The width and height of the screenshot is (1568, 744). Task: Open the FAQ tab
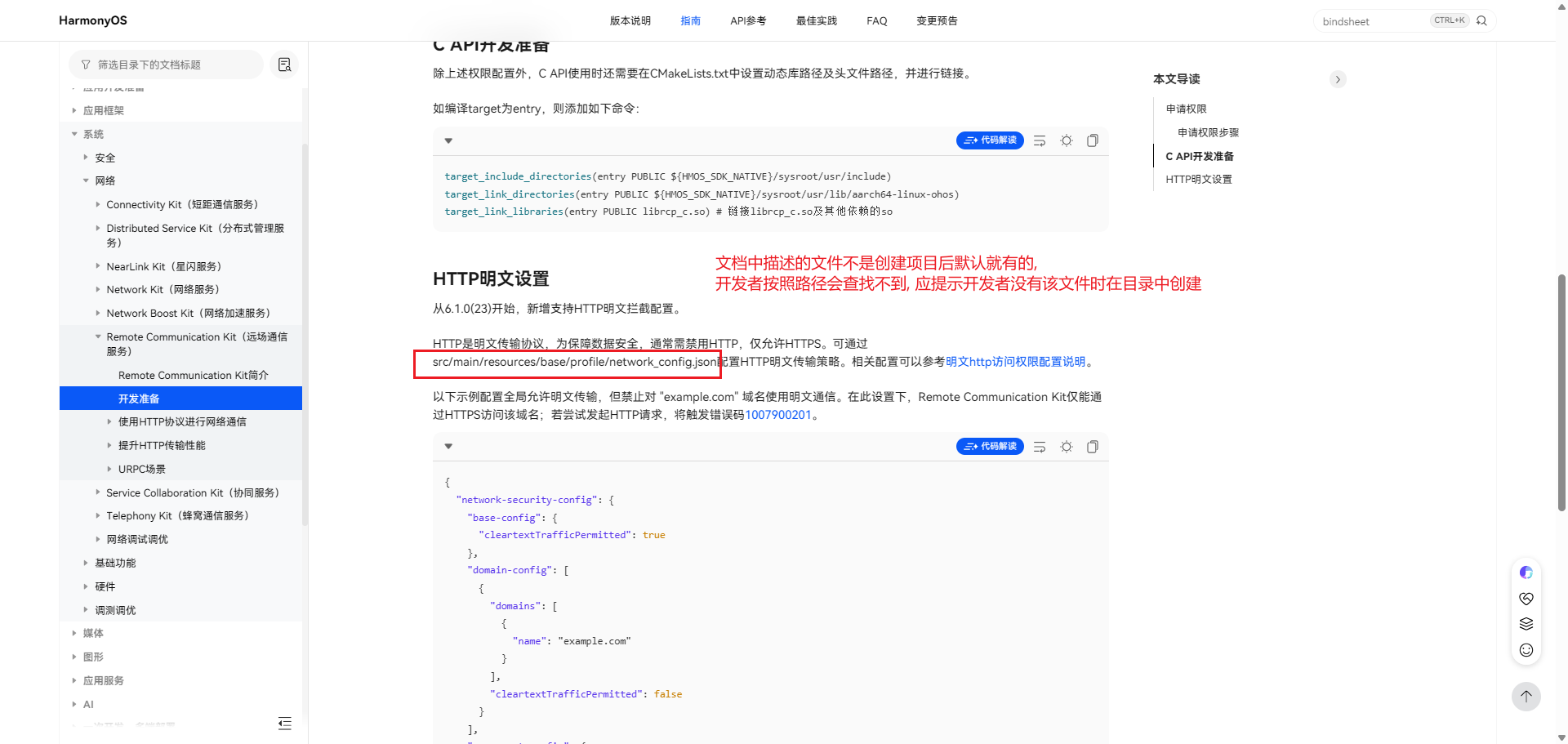coord(877,21)
